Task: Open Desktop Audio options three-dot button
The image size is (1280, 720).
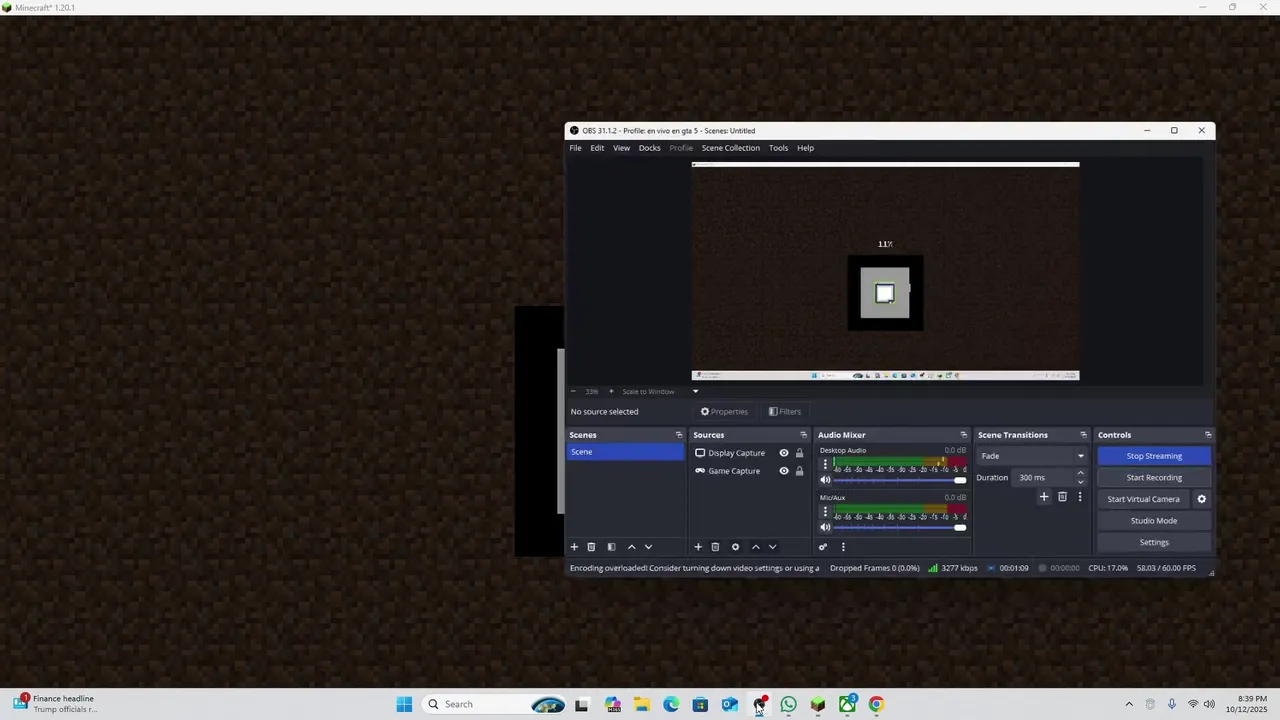Action: coord(825,464)
